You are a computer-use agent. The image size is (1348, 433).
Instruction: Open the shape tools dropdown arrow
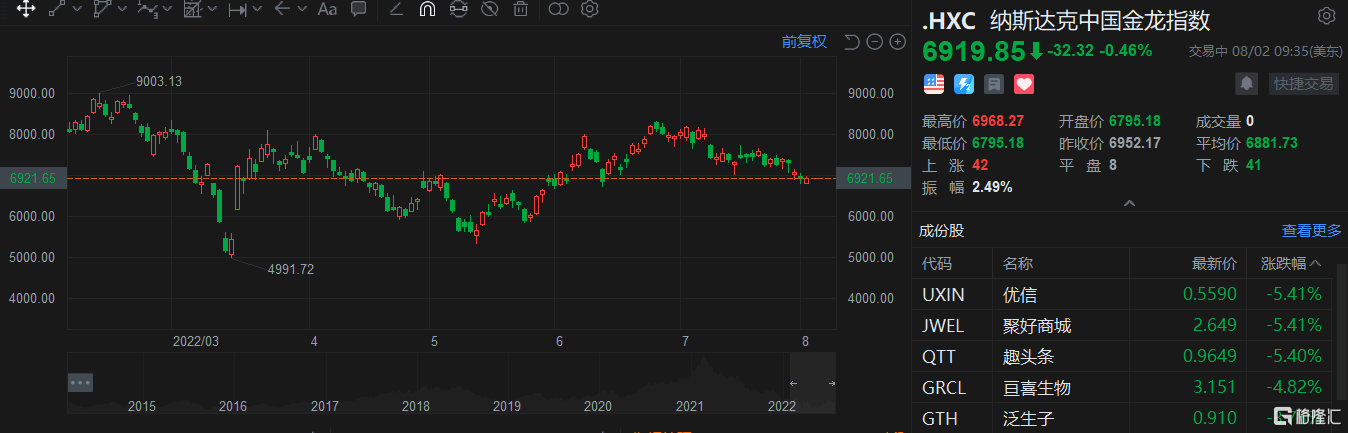click(x=122, y=10)
